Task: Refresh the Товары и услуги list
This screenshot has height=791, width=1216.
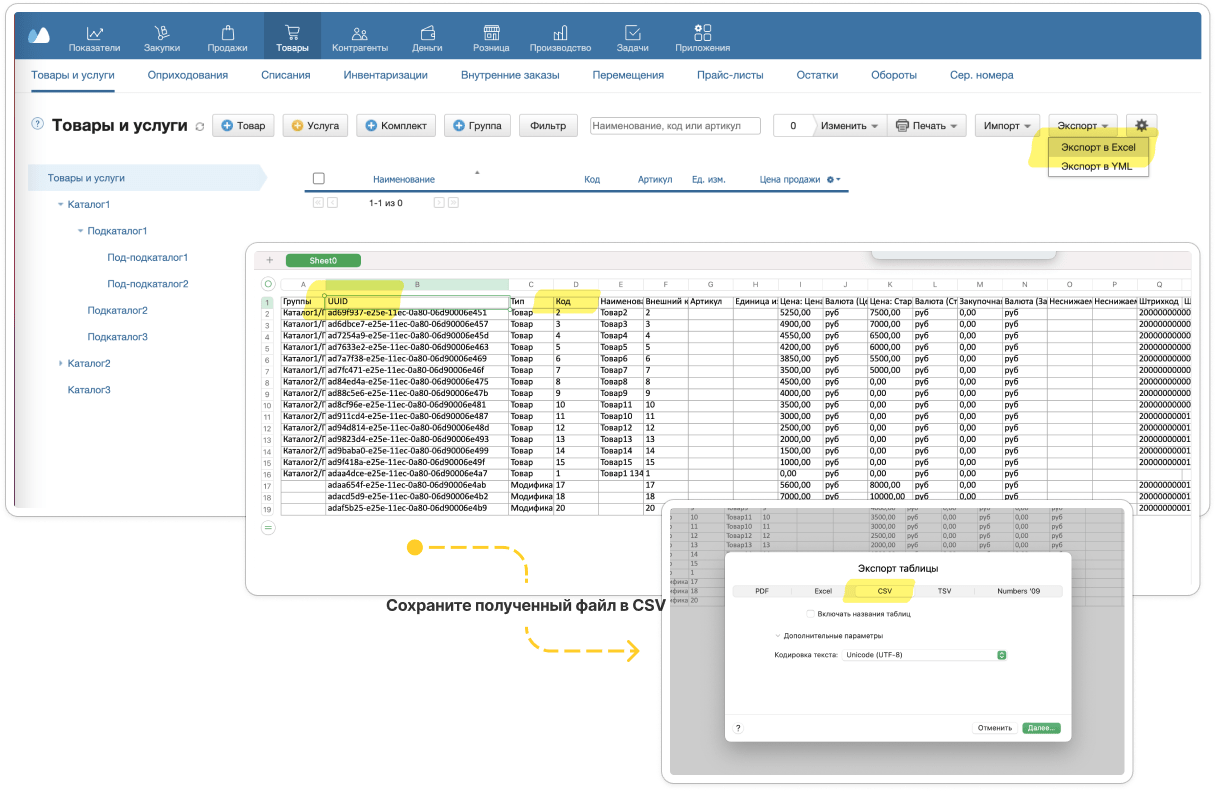Action: 200,127
